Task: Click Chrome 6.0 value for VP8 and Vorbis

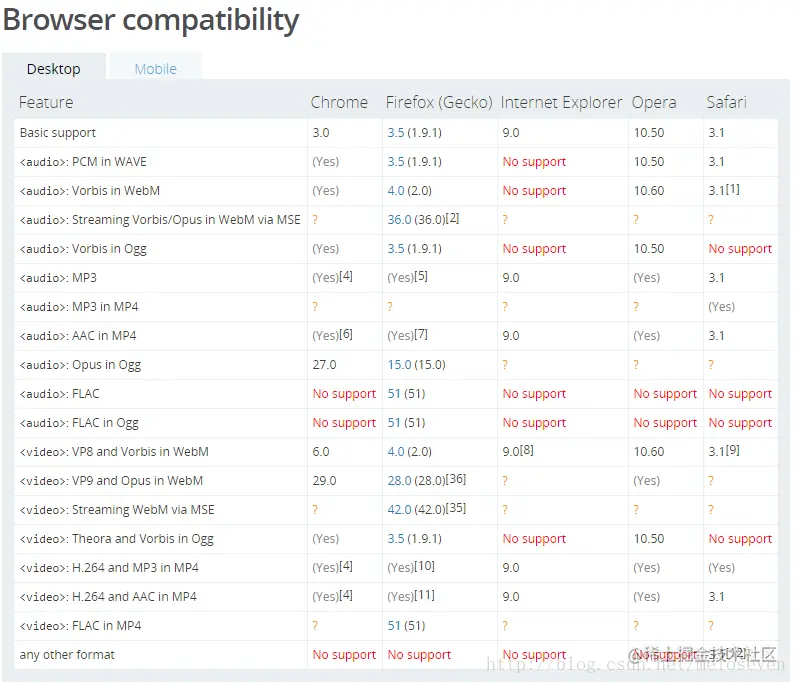Action: tap(321, 451)
